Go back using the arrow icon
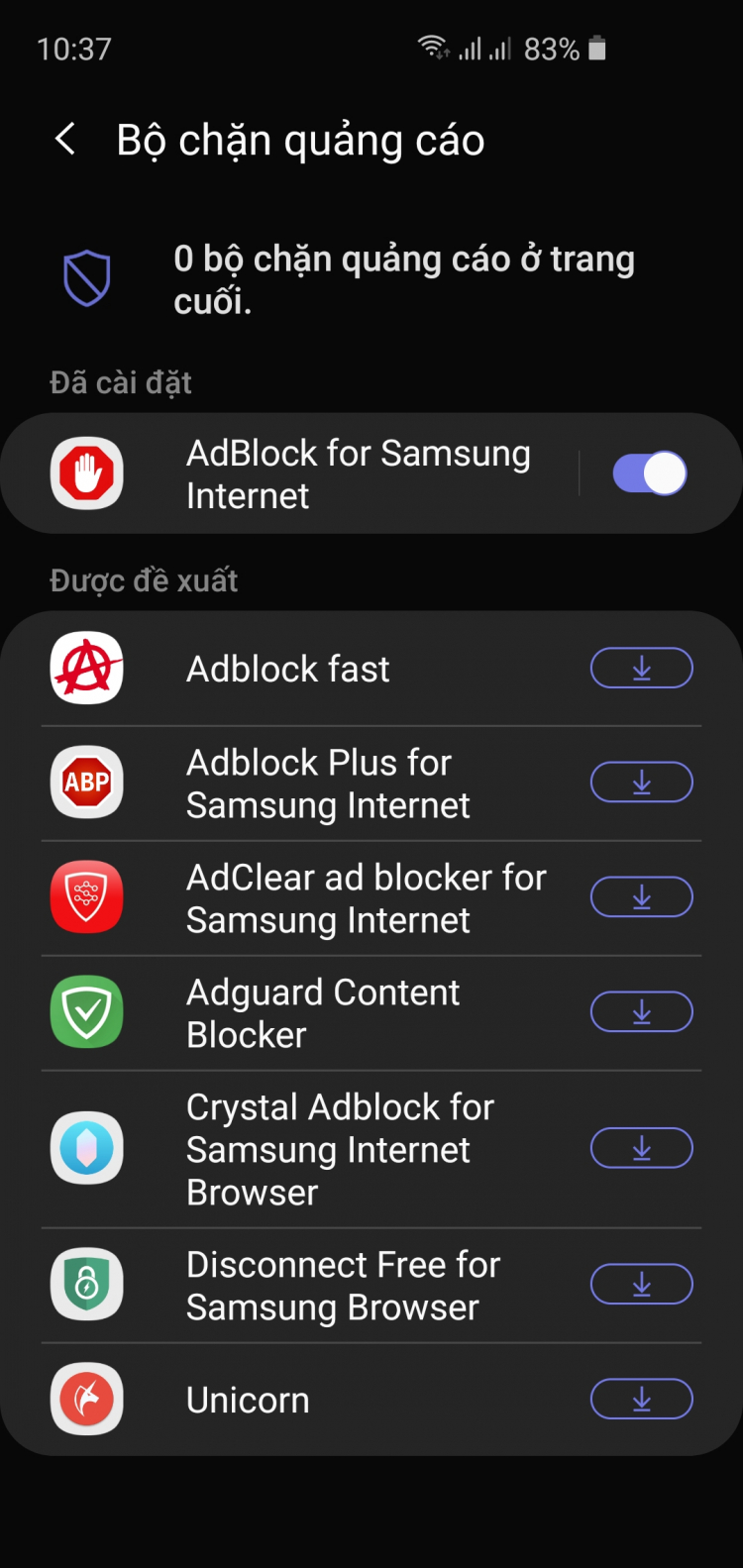 tap(65, 140)
